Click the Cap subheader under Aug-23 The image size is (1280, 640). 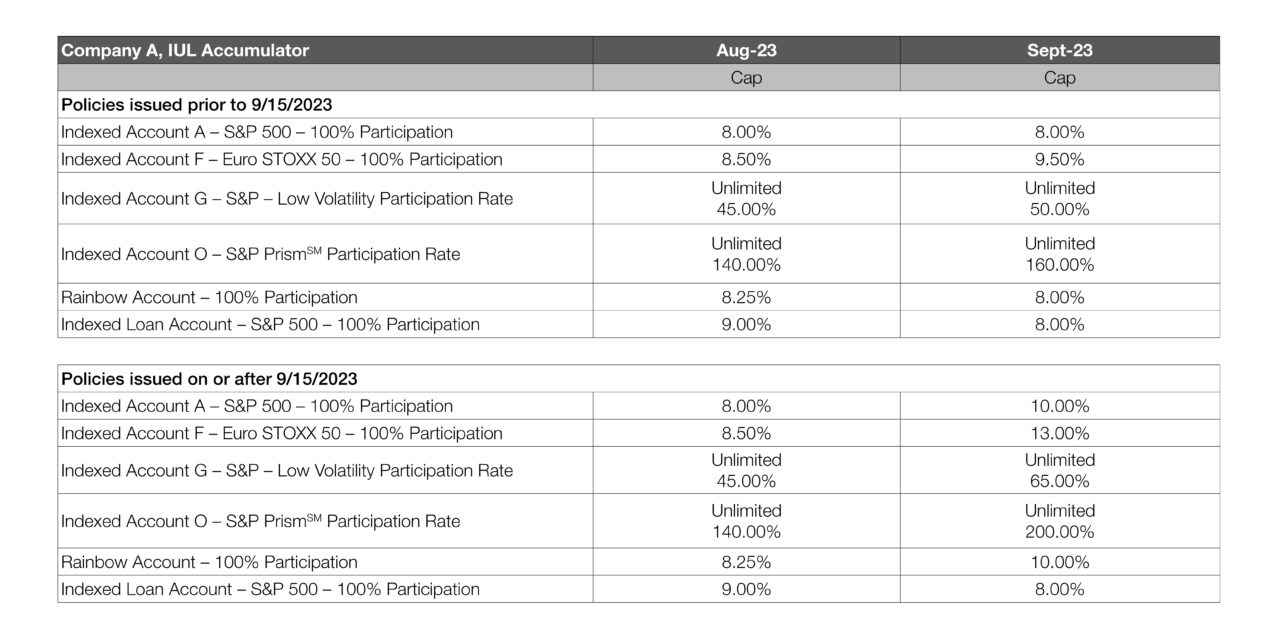tap(746, 78)
